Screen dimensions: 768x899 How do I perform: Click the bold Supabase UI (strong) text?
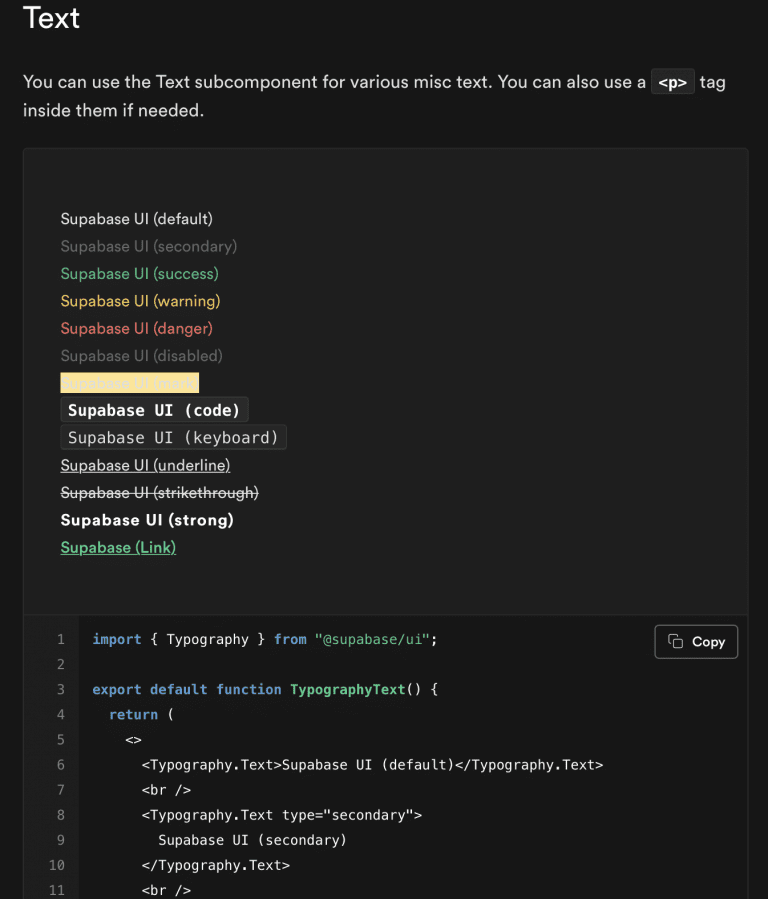point(147,520)
